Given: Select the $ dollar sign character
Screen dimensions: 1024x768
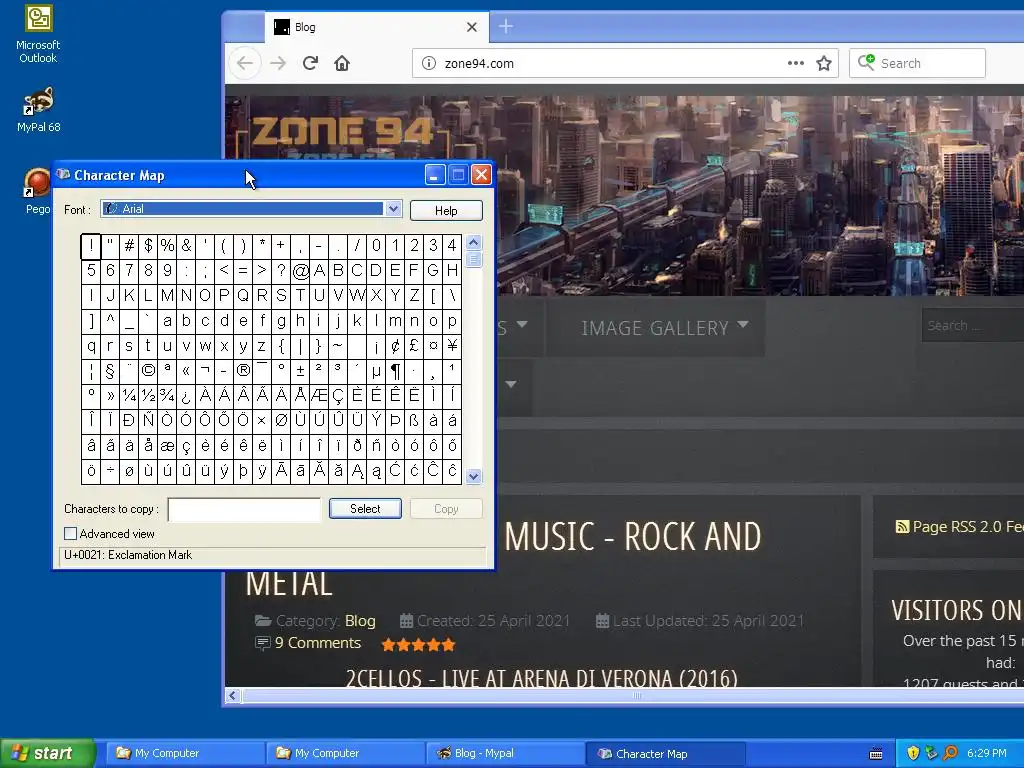Looking at the screenshot, I should [148, 246].
